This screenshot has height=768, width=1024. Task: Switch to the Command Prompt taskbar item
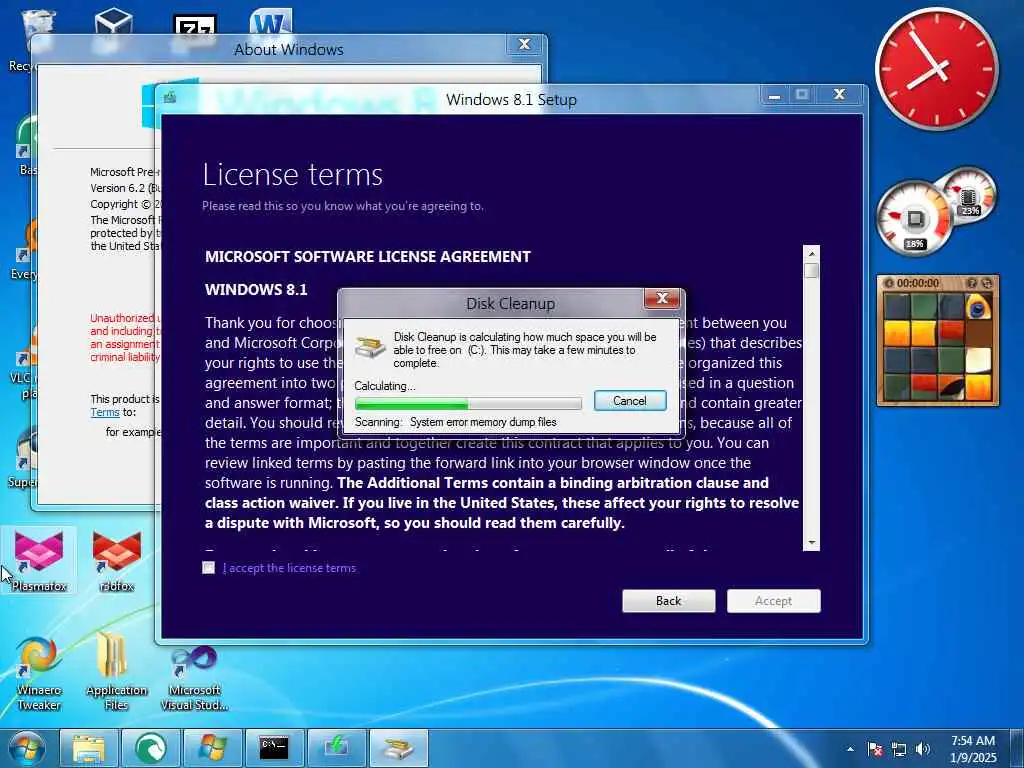[274, 748]
